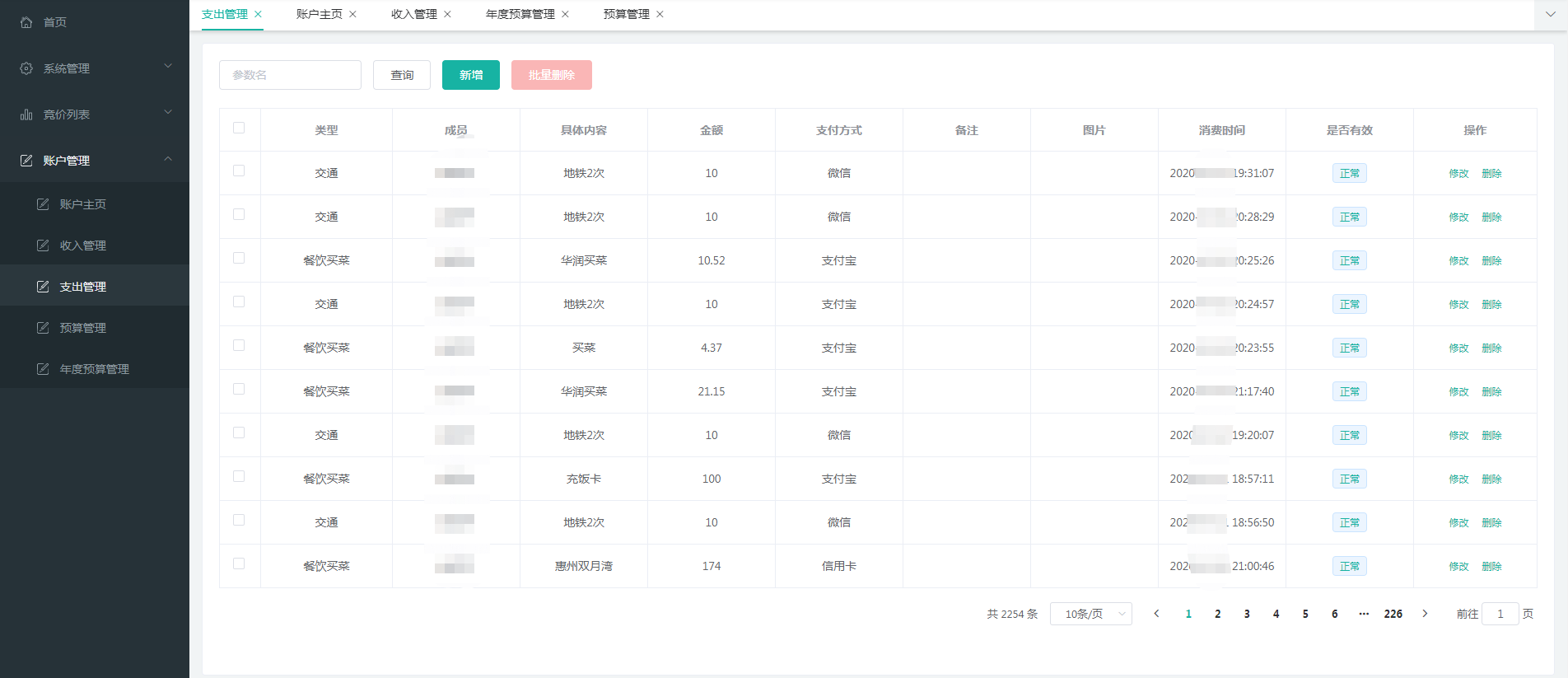
Task: Click 修改 for the 充饭卡 row
Action: pos(1458,479)
